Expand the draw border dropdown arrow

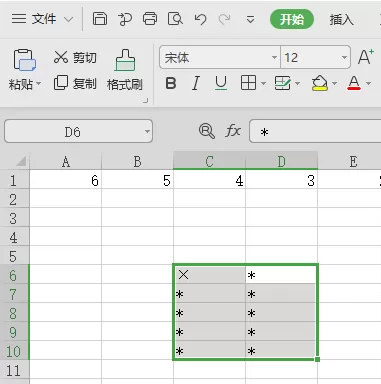pos(298,83)
